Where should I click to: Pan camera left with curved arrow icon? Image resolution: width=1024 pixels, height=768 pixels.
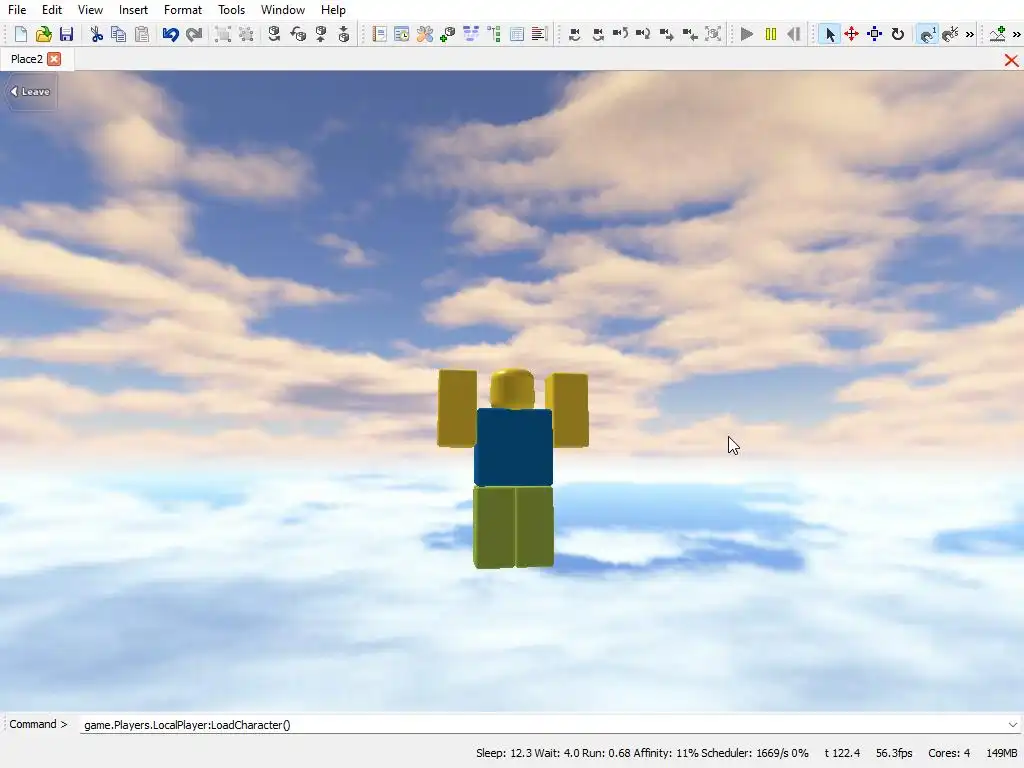tap(620, 35)
